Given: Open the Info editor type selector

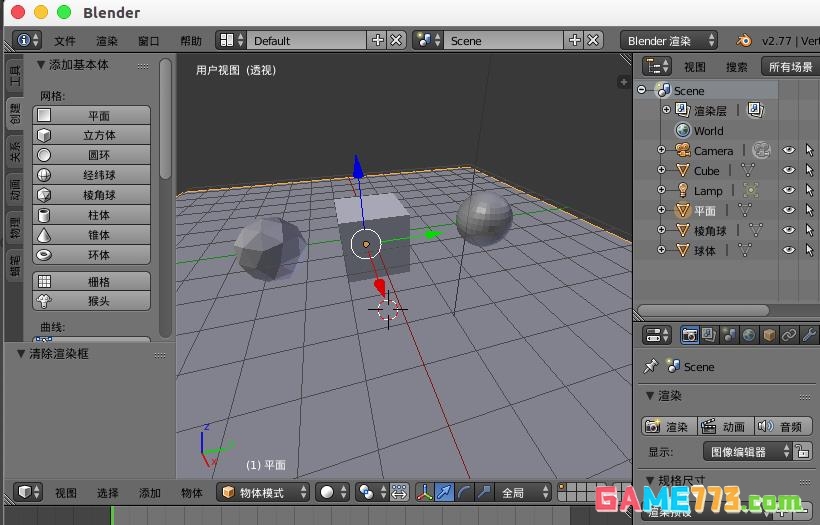Looking at the screenshot, I should pyautogui.click(x=27, y=40).
